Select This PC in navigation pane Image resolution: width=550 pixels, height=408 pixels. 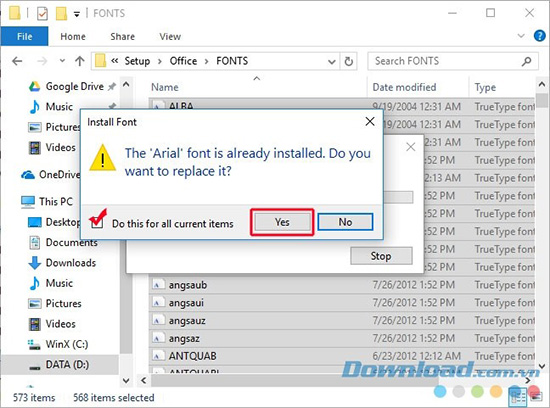[x=56, y=202]
